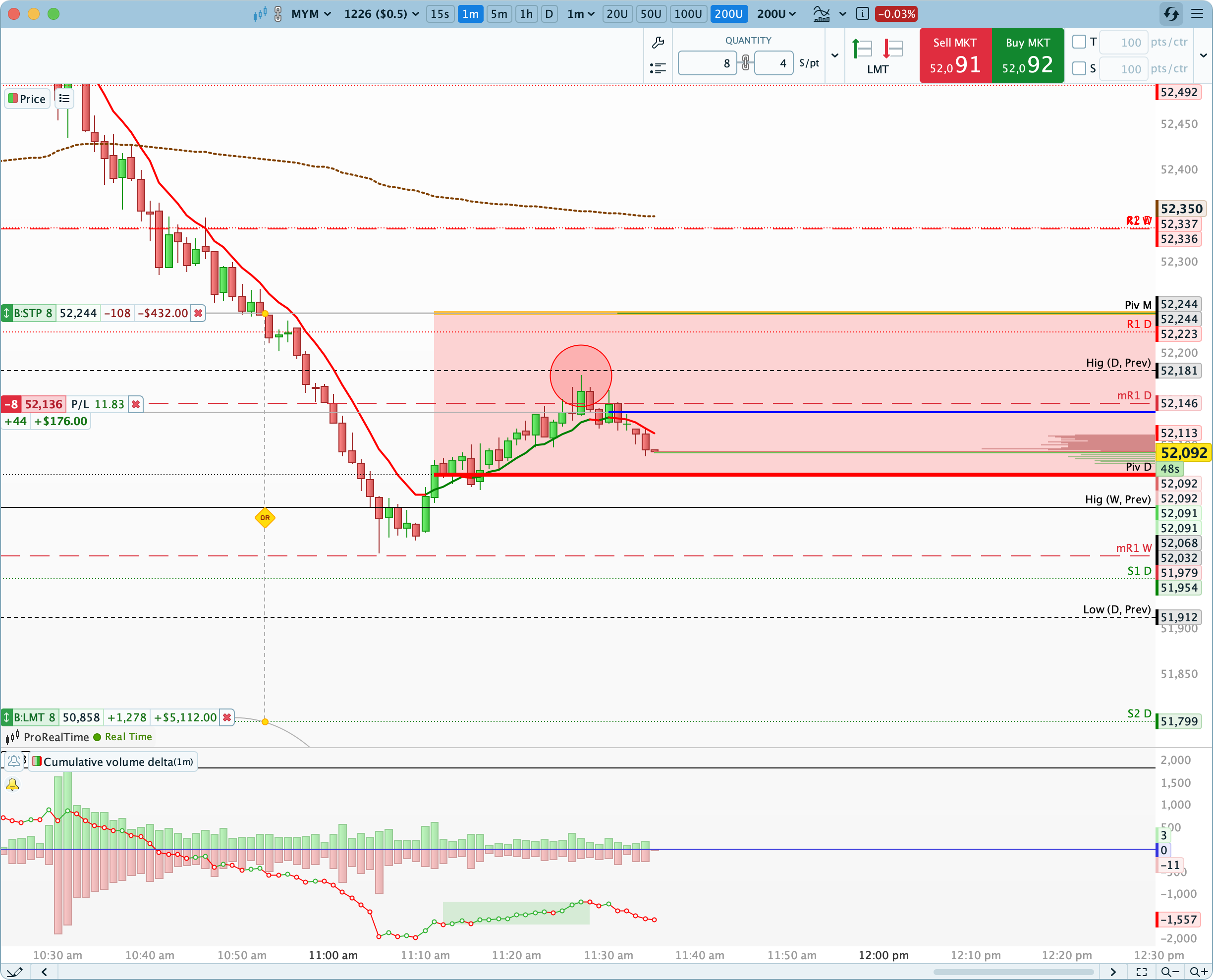Zoom out with the magnifier minus icon
Image resolution: width=1213 pixels, height=980 pixels.
tap(1170, 972)
